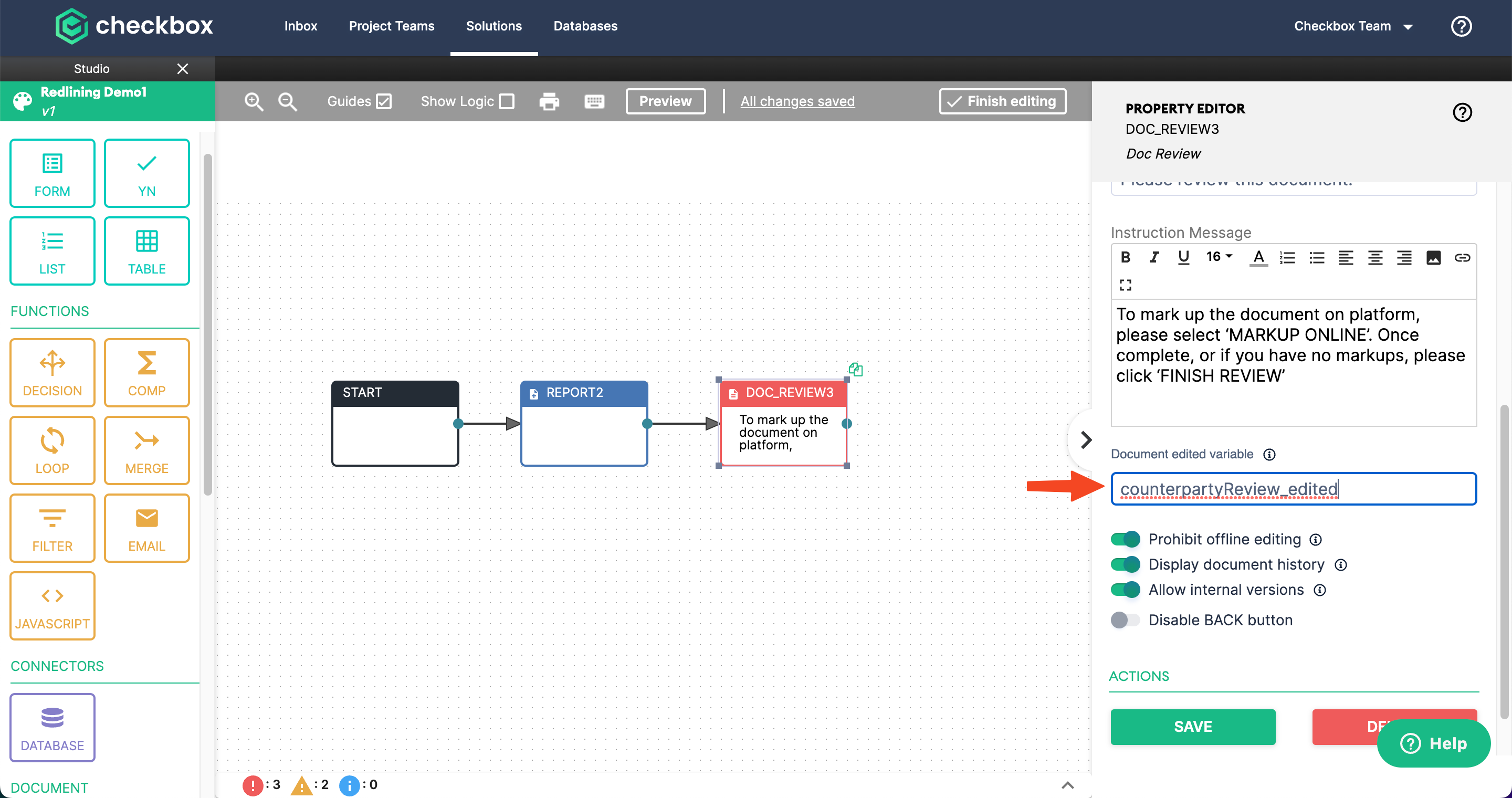Toggle Prohibit offline editing switch
1512x798 pixels.
1125,539
